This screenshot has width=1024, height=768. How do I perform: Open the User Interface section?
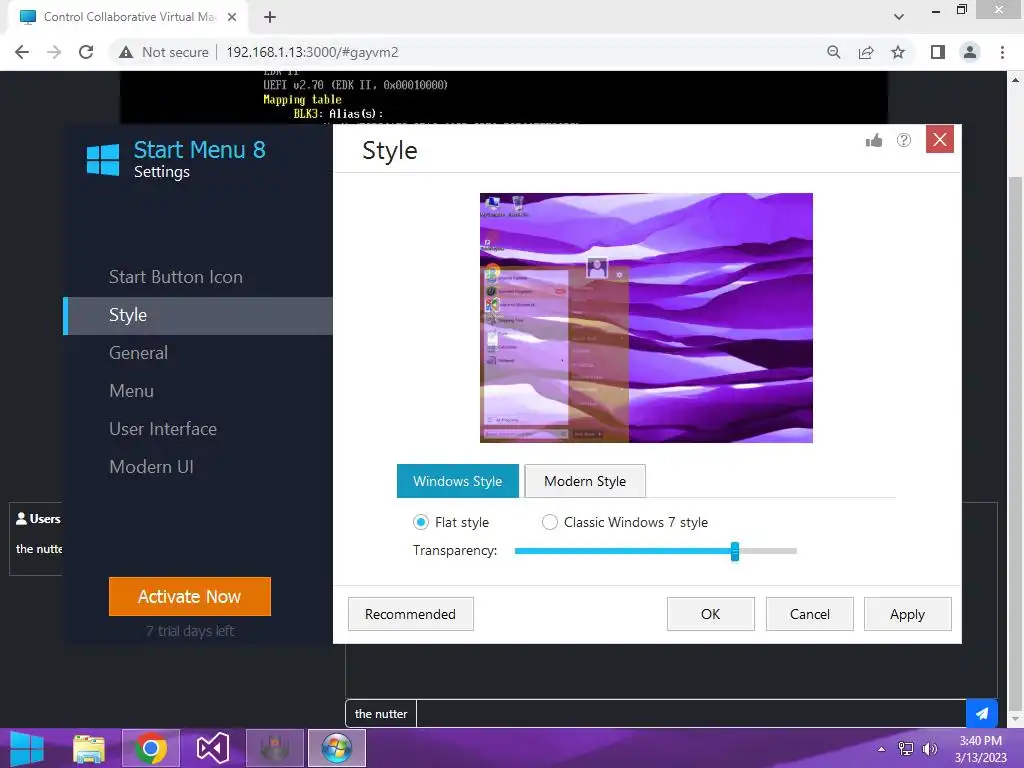coord(163,429)
